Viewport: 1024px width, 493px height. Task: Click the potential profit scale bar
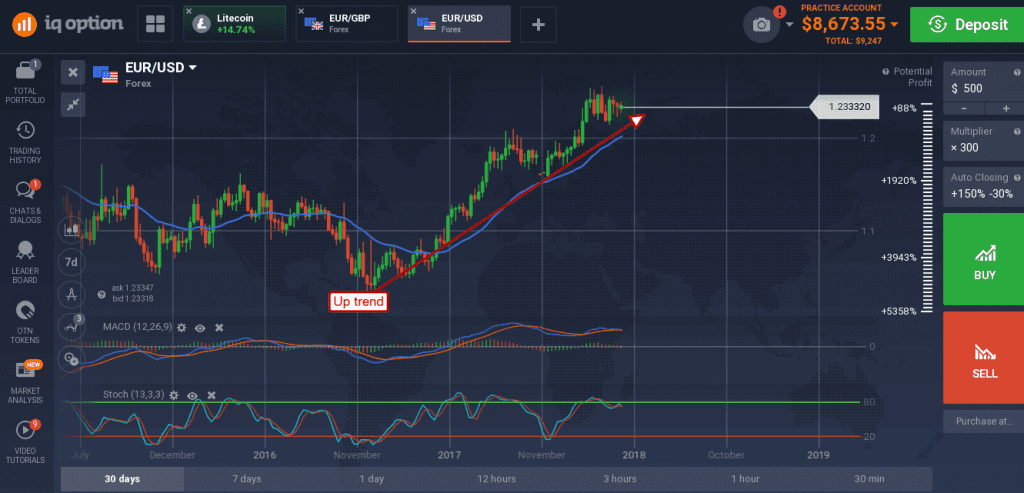point(929,209)
